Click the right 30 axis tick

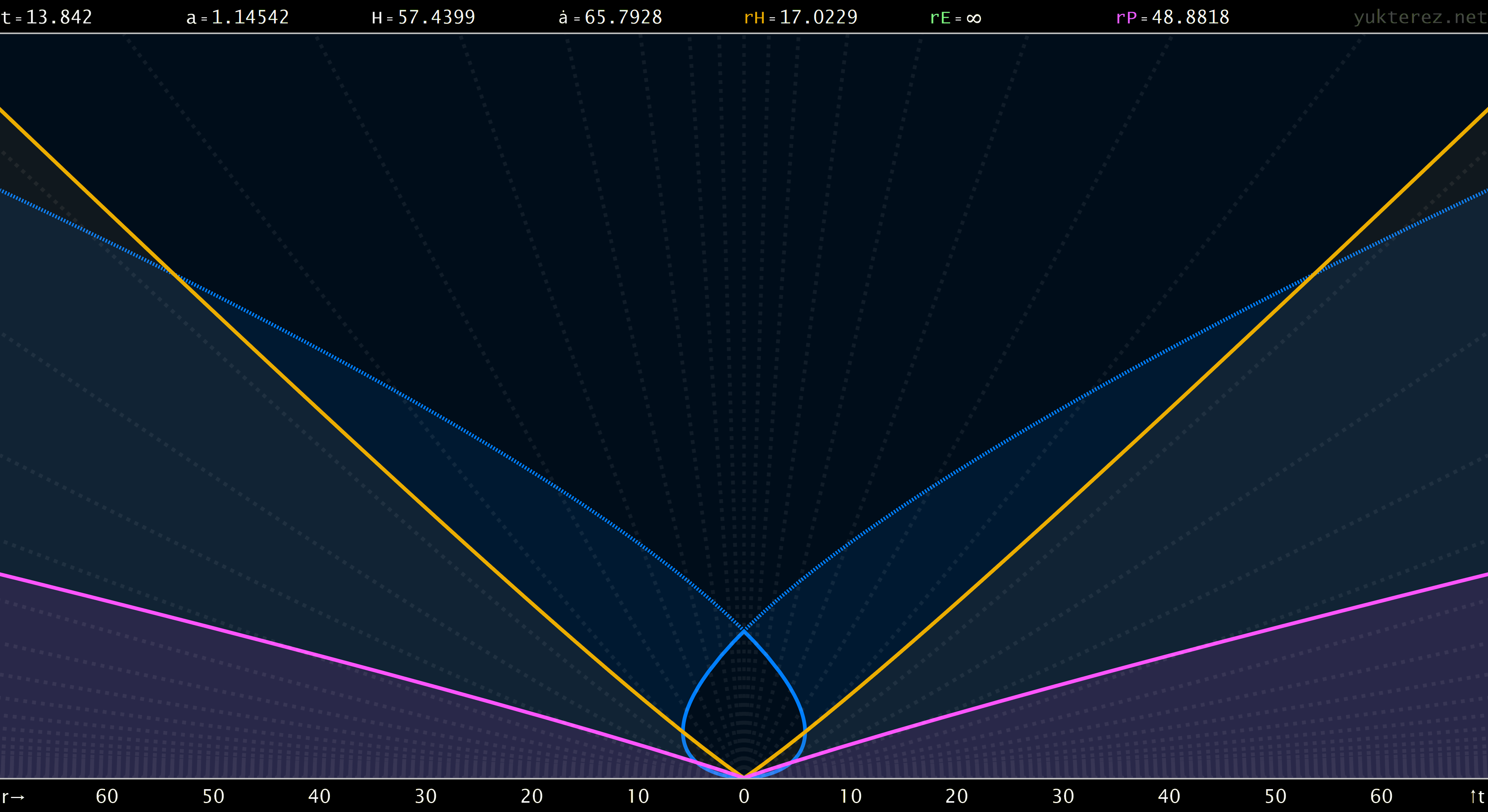[1063, 797]
